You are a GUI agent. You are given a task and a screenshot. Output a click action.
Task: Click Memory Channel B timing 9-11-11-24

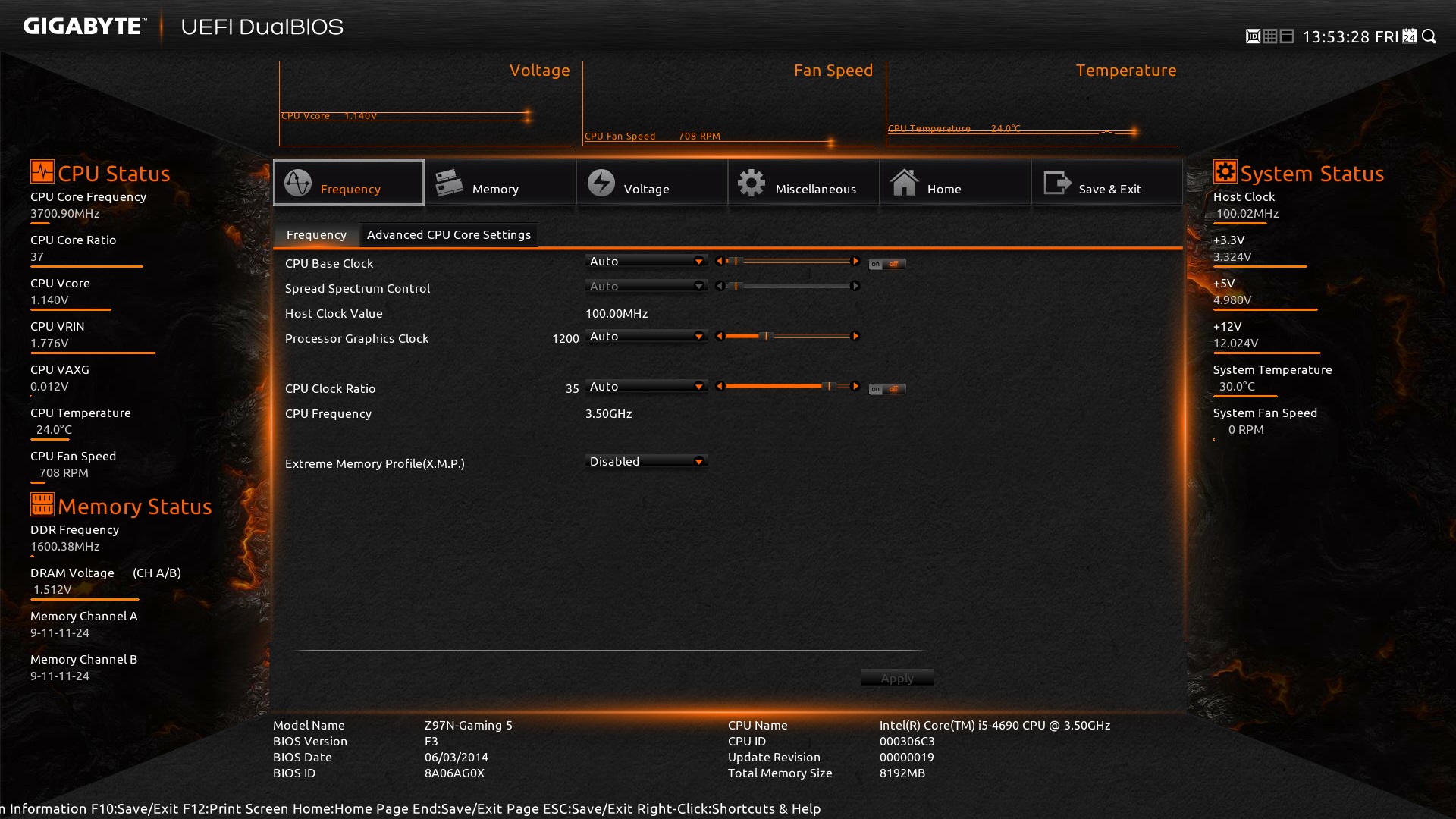click(60, 676)
